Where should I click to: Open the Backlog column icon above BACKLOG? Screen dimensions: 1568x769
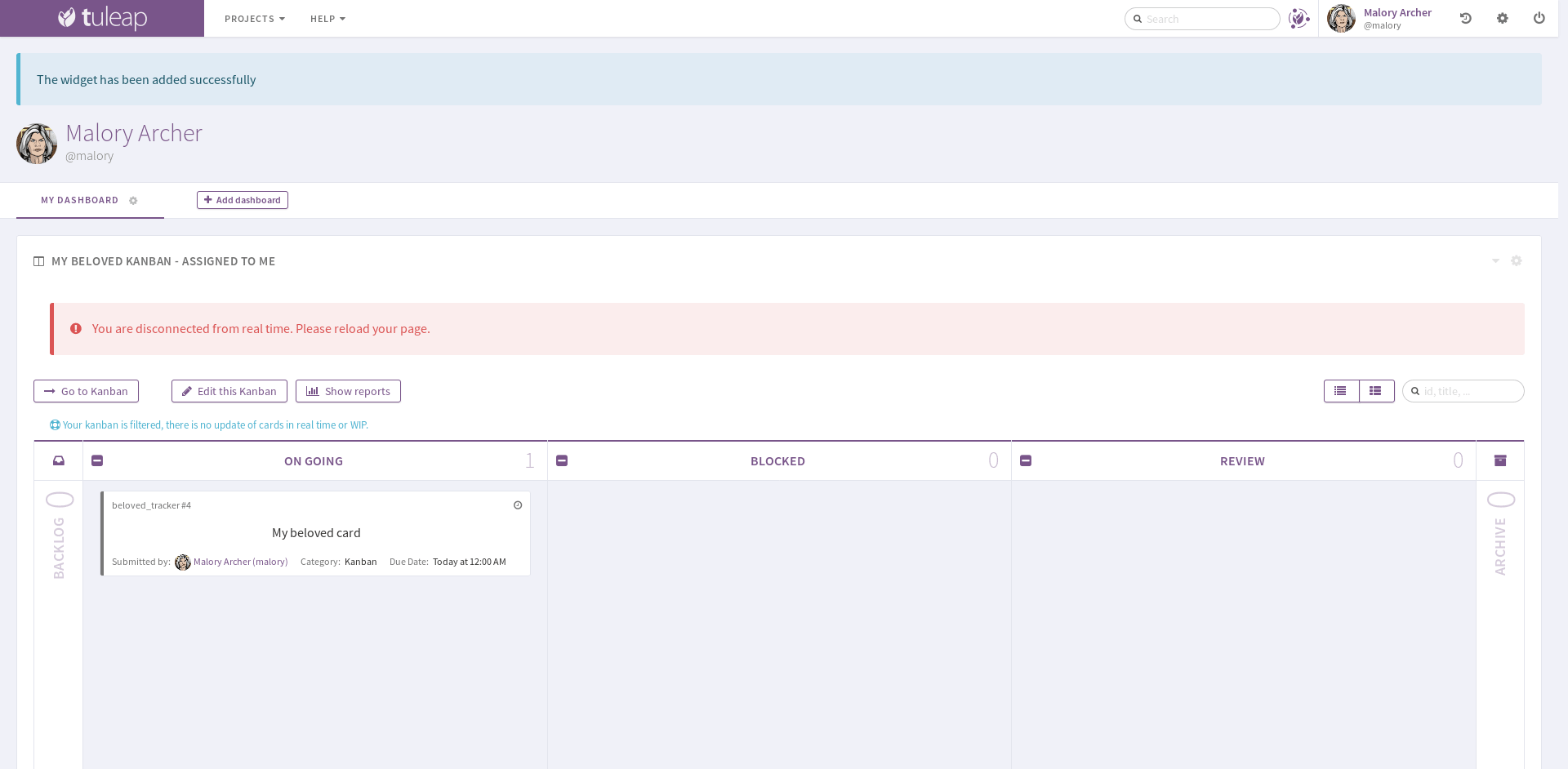tap(58, 460)
